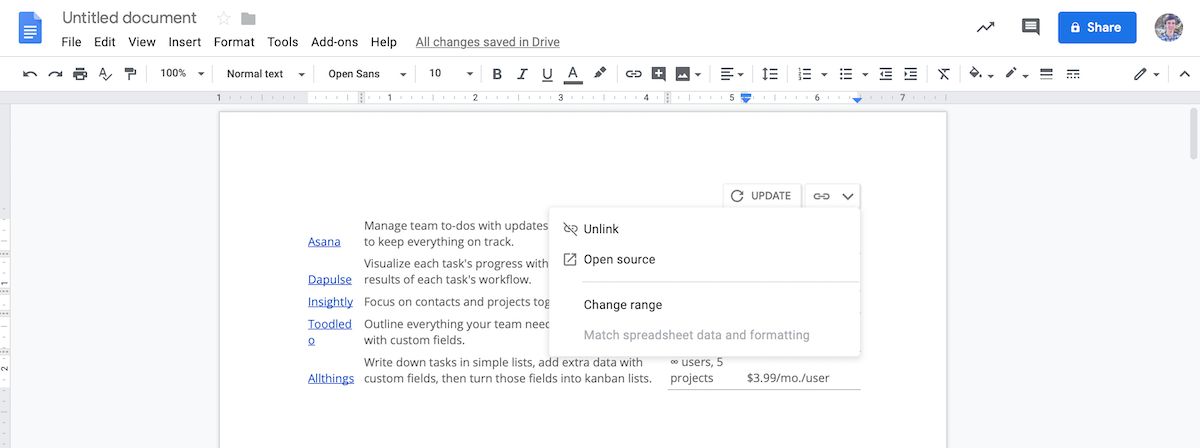Toggle bold formatting
Viewport: 1200px width, 448px height.
[x=497, y=74]
